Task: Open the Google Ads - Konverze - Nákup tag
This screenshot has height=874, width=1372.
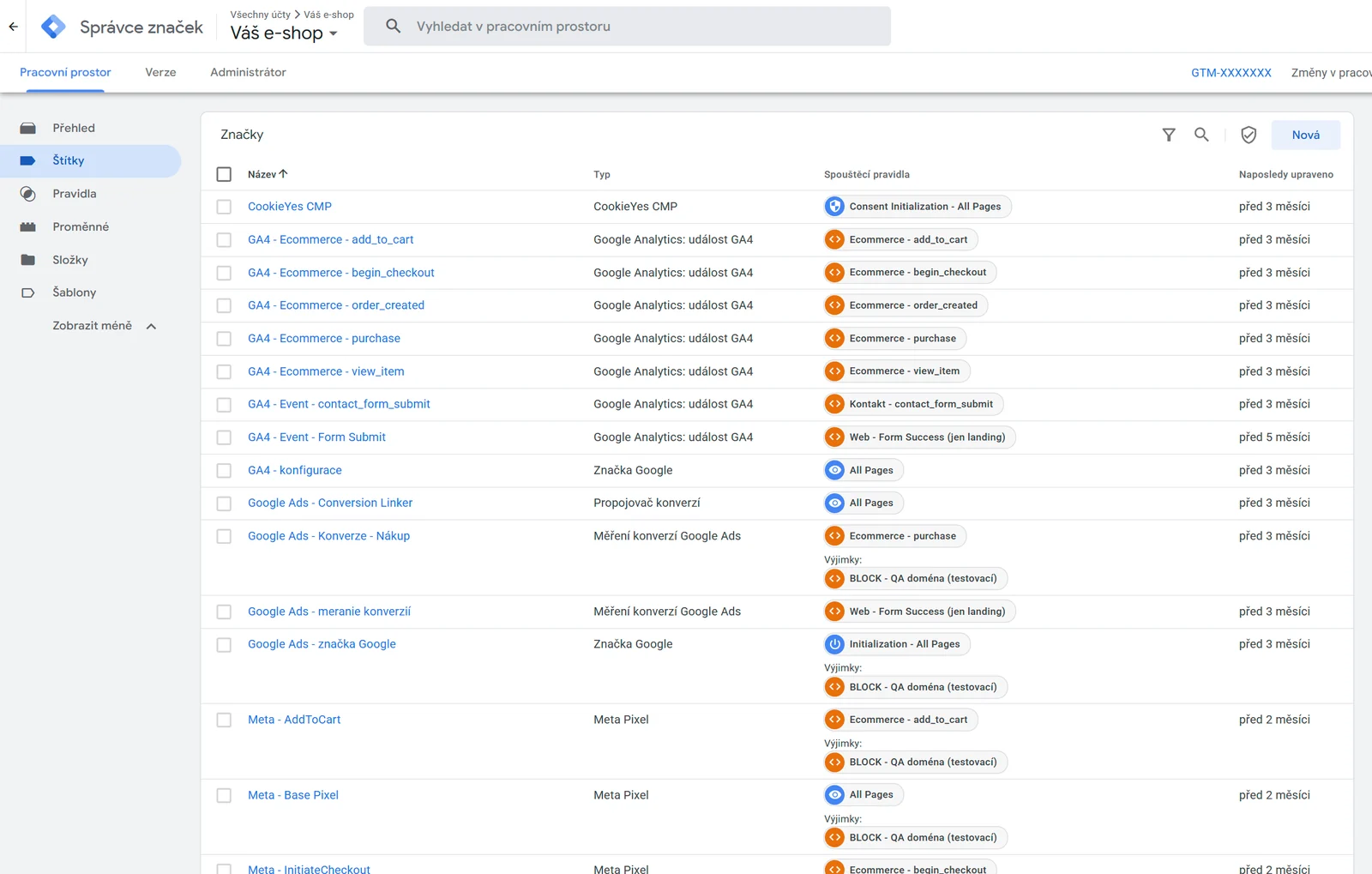Action: tap(328, 536)
